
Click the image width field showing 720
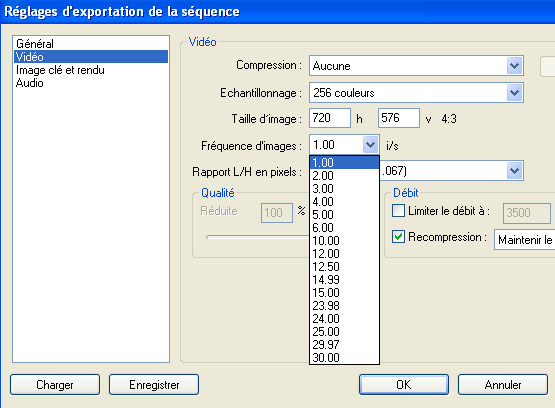[x=330, y=118]
